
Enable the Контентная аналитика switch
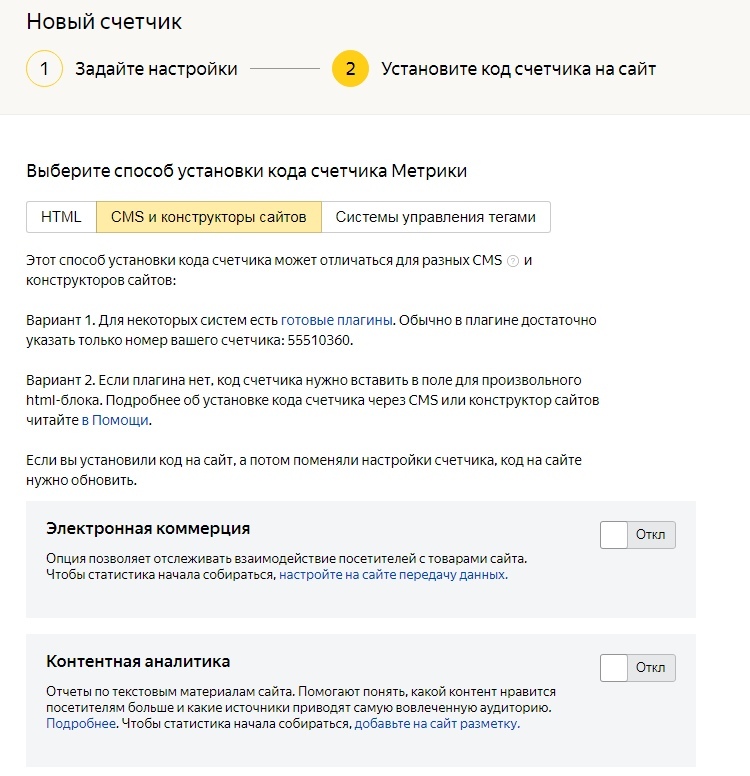(x=637, y=668)
